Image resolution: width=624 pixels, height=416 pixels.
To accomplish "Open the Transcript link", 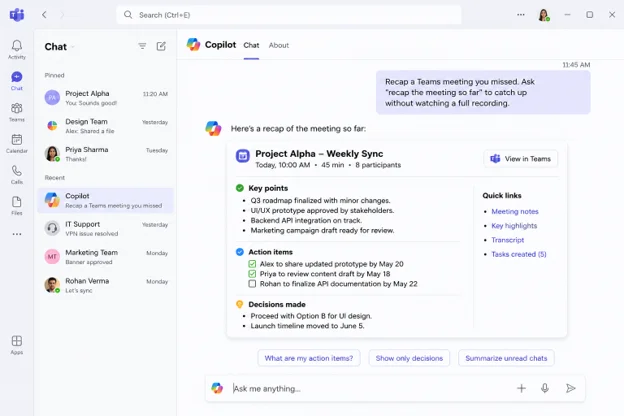I will (507, 240).
